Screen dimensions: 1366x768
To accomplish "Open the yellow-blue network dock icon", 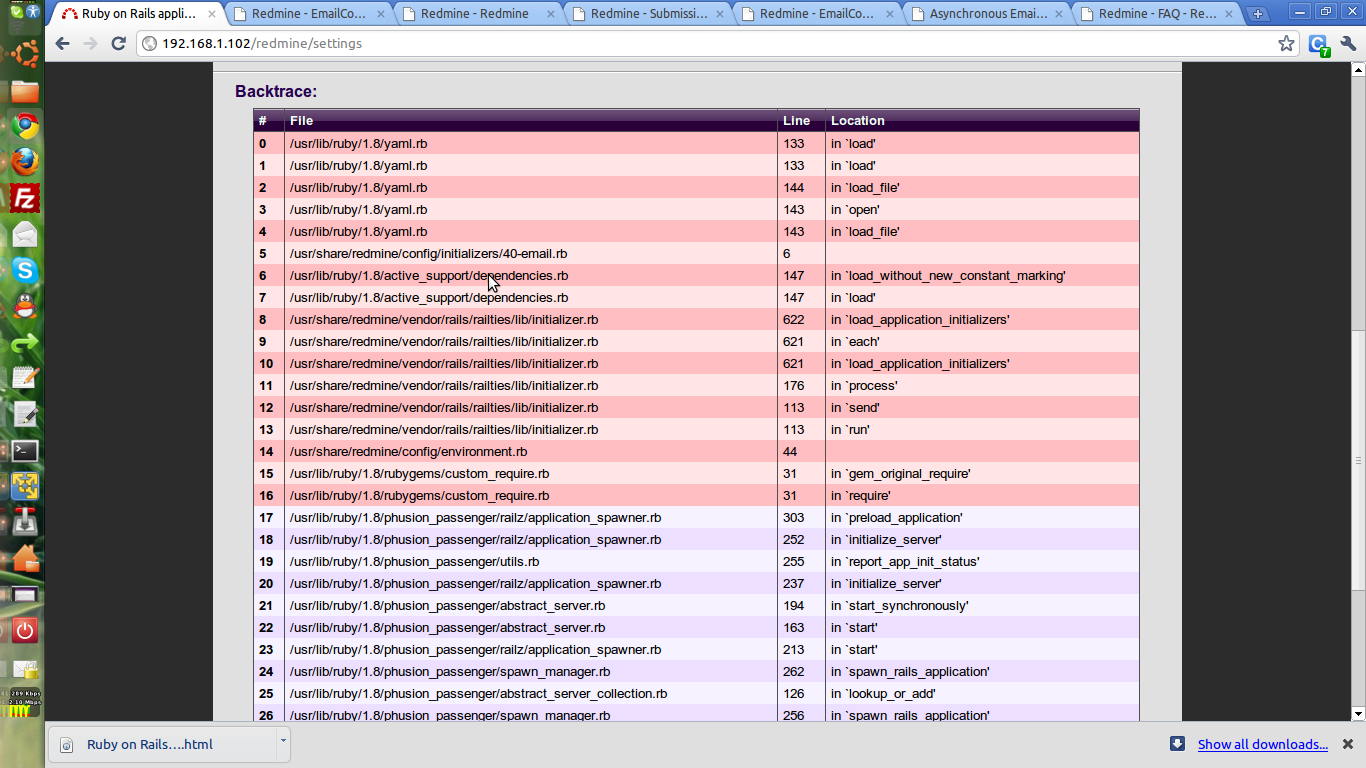I will click(x=25, y=487).
